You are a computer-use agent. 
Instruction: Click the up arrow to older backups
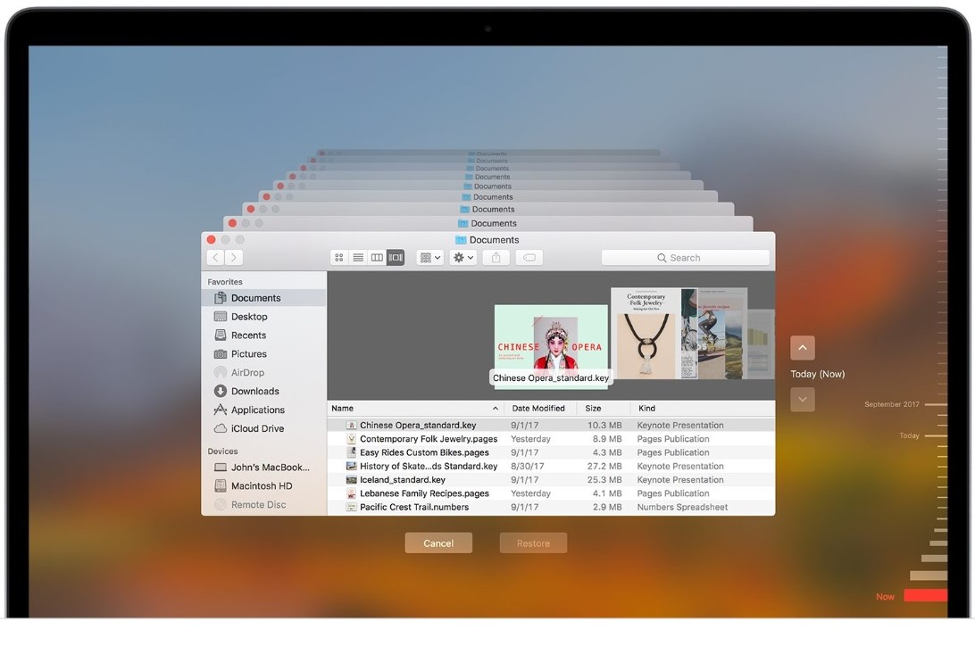[802, 348]
